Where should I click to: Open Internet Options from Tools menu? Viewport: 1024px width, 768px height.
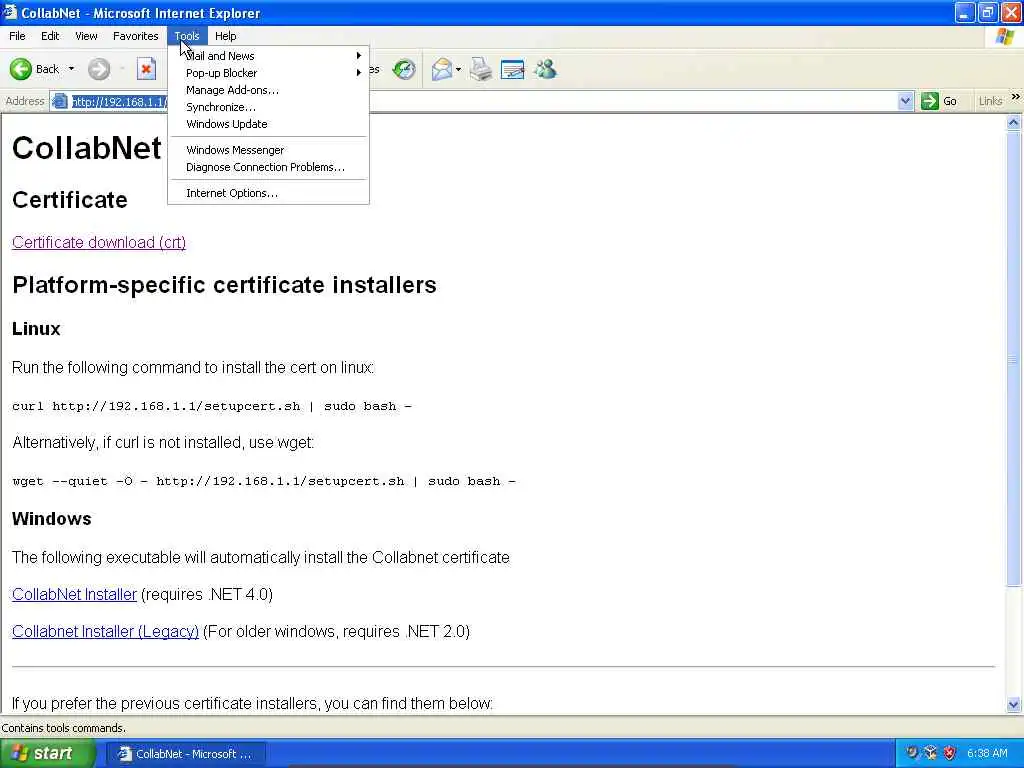click(x=268, y=193)
